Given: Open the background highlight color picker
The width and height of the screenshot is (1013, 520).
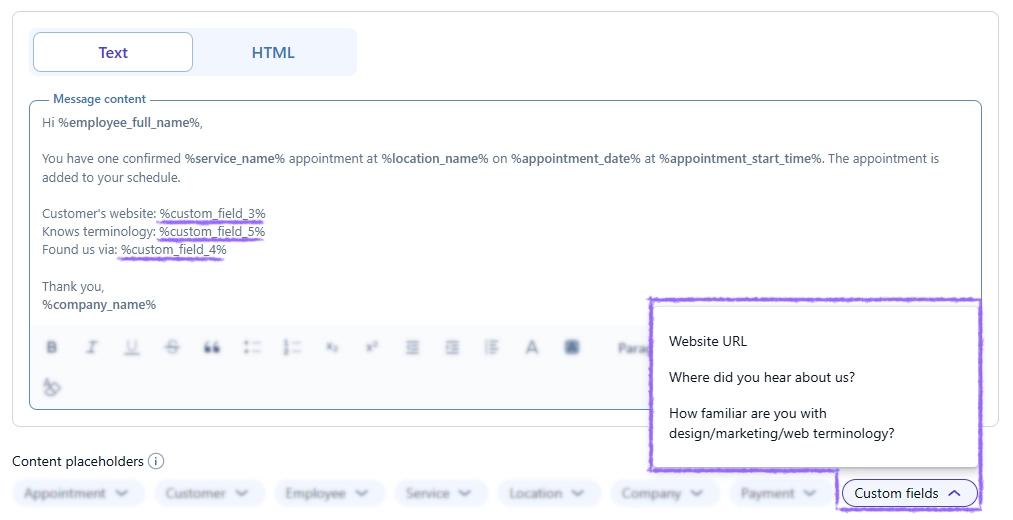Looking at the screenshot, I should [572, 347].
